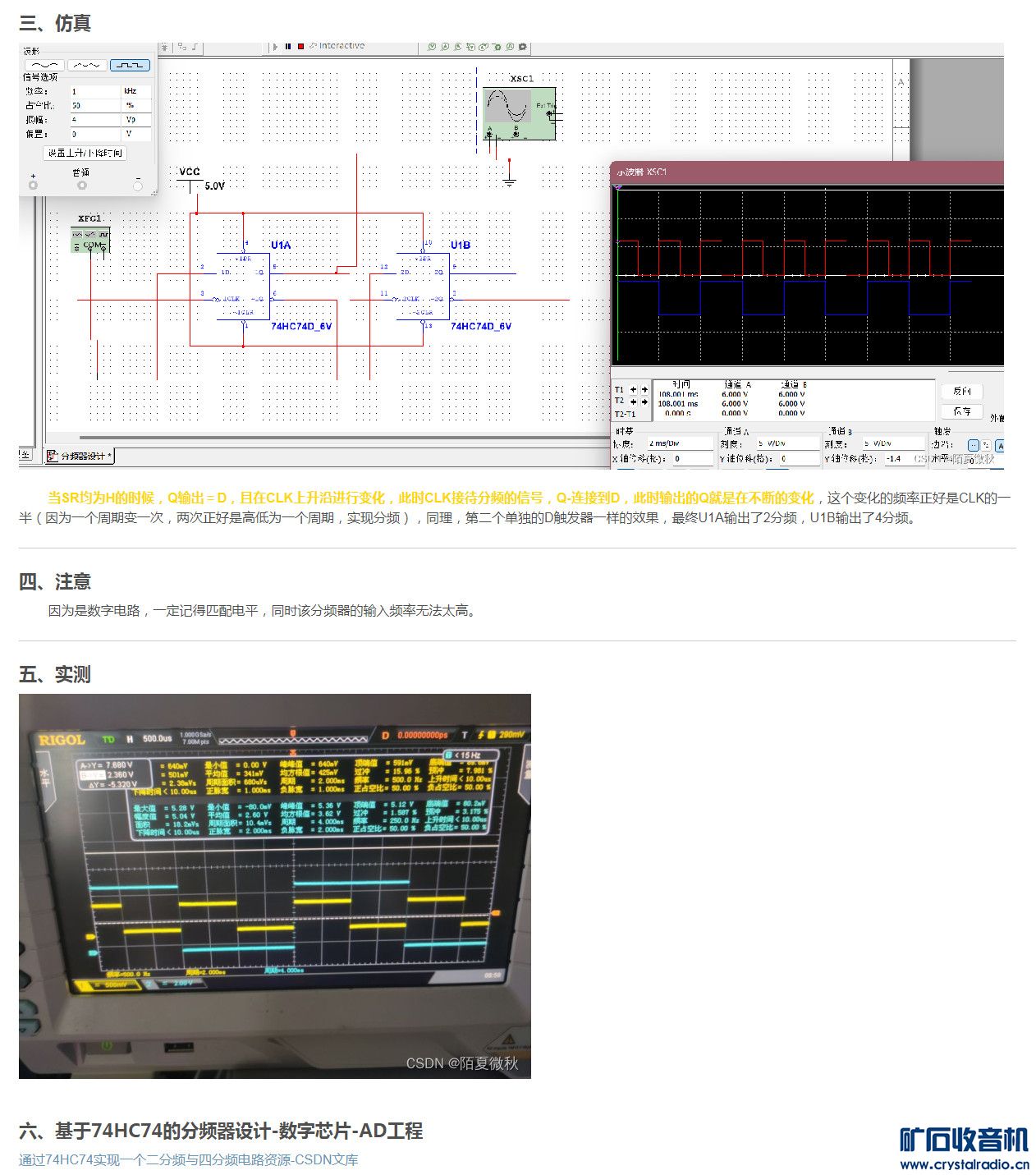Open the 74HC74 CSDN文库 resource link

coord(189,1159)
